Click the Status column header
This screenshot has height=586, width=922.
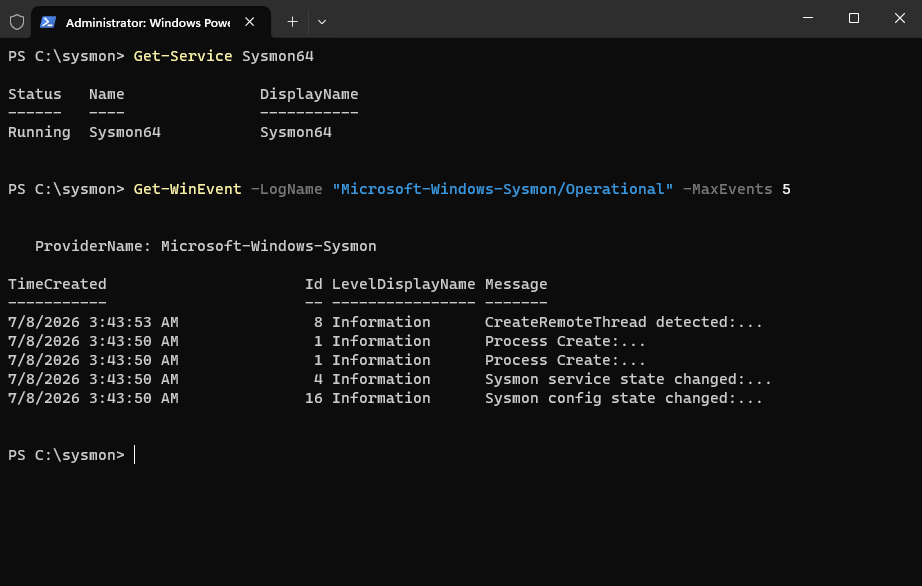[x=35, y=95]
